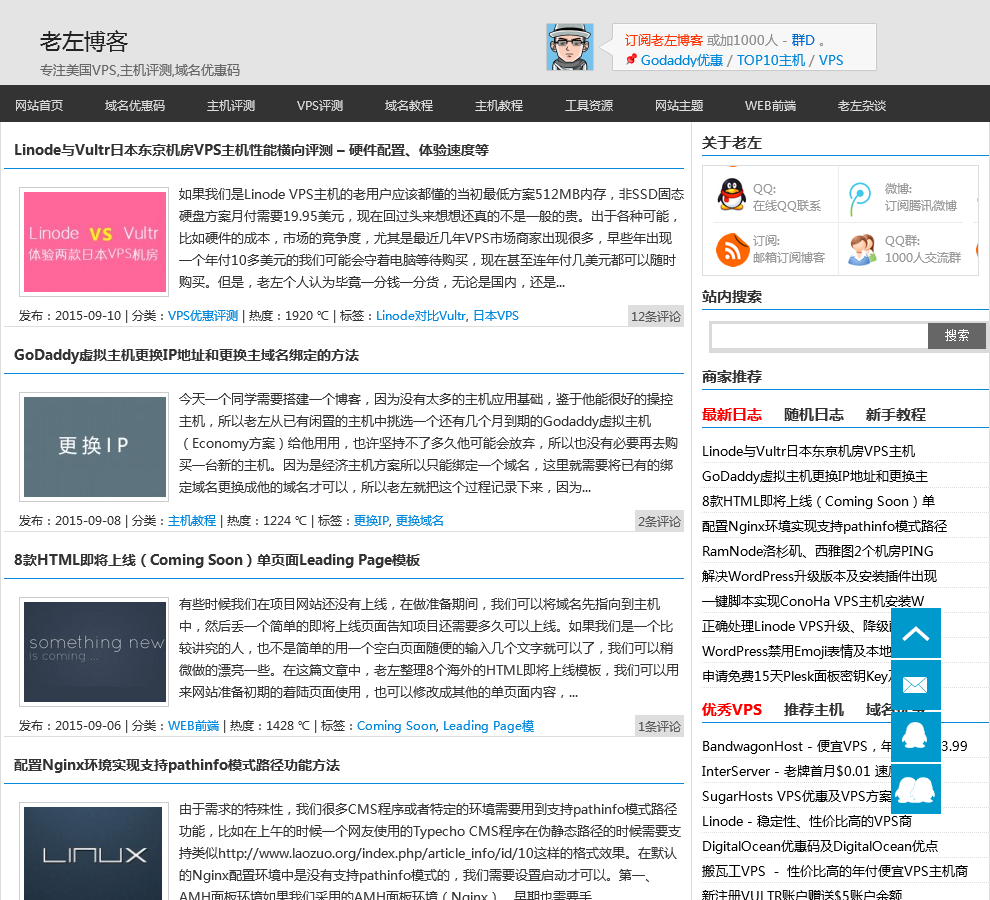Open 老左杂谈 navigation item
Image resolution: width=990 pixels, height=900 pixels.
[x=862, y=105]
